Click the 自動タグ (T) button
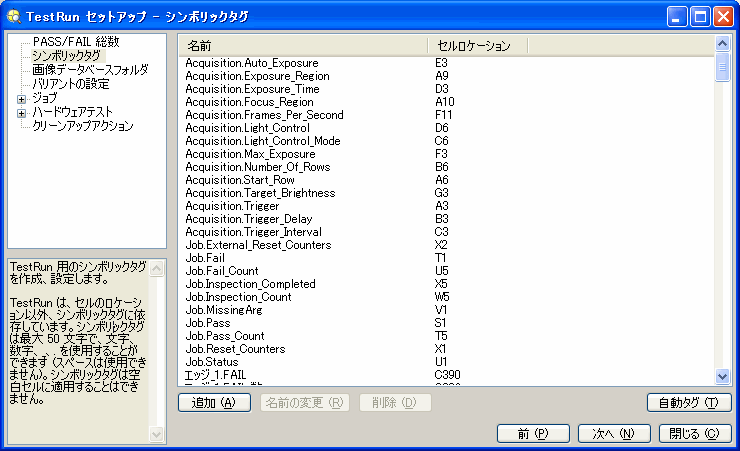 click(689, 403)
